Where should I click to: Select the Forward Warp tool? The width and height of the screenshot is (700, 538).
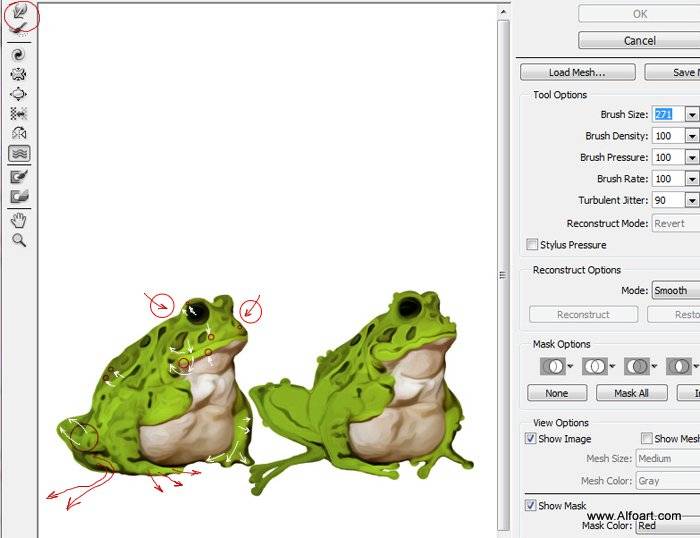click(x=20, y=12)
